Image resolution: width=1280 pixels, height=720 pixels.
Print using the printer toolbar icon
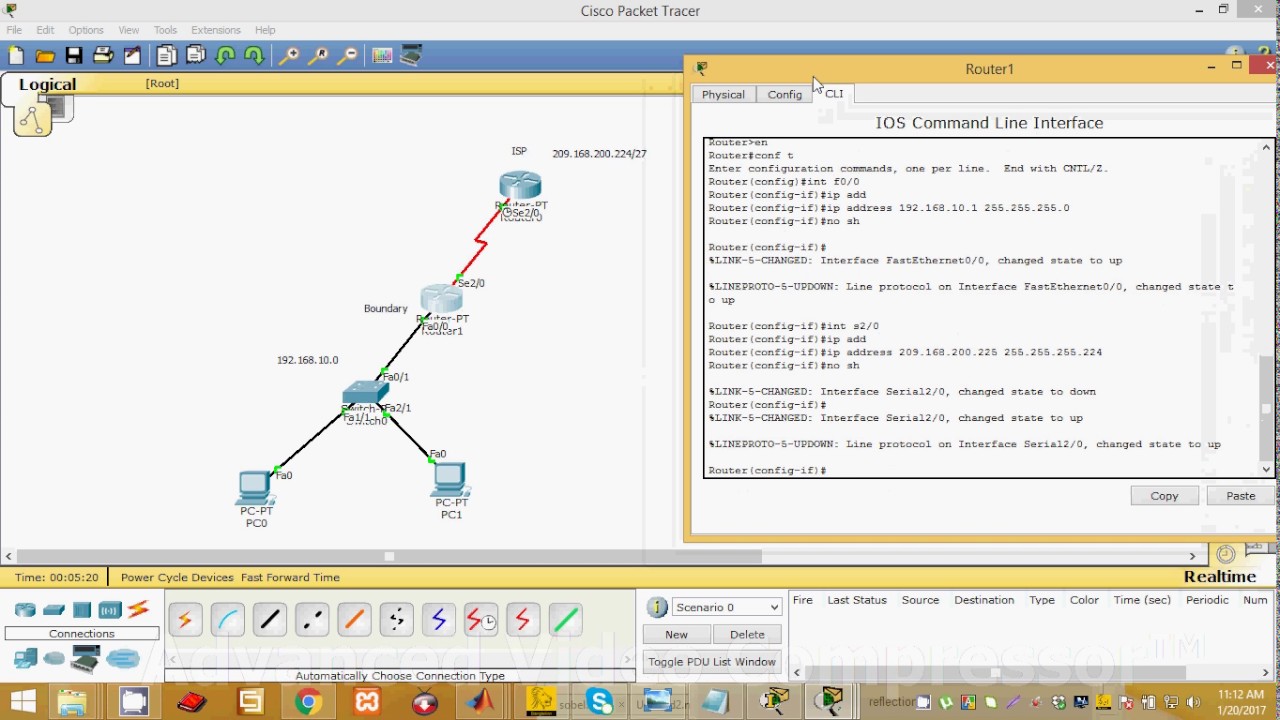(x=103, y=56)
